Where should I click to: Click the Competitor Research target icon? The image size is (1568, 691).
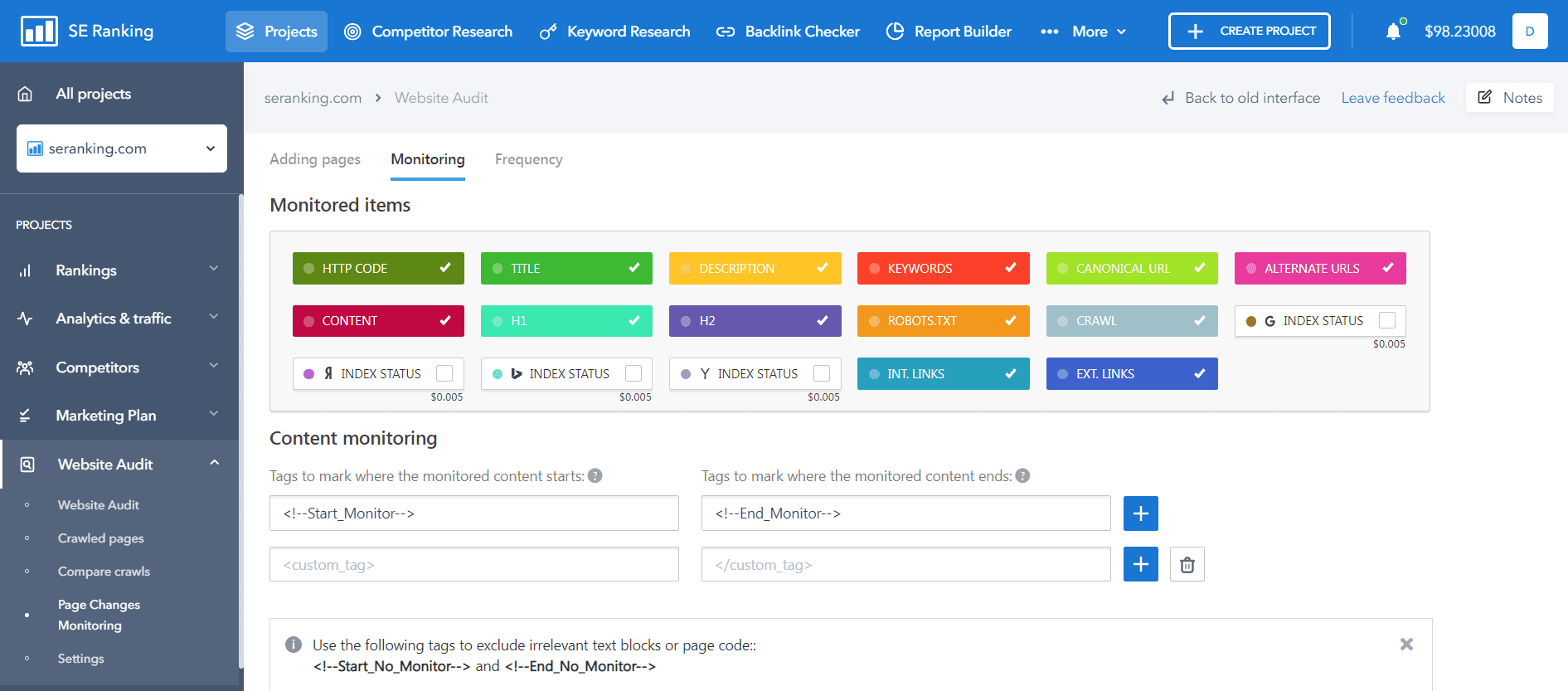(352, 32)
